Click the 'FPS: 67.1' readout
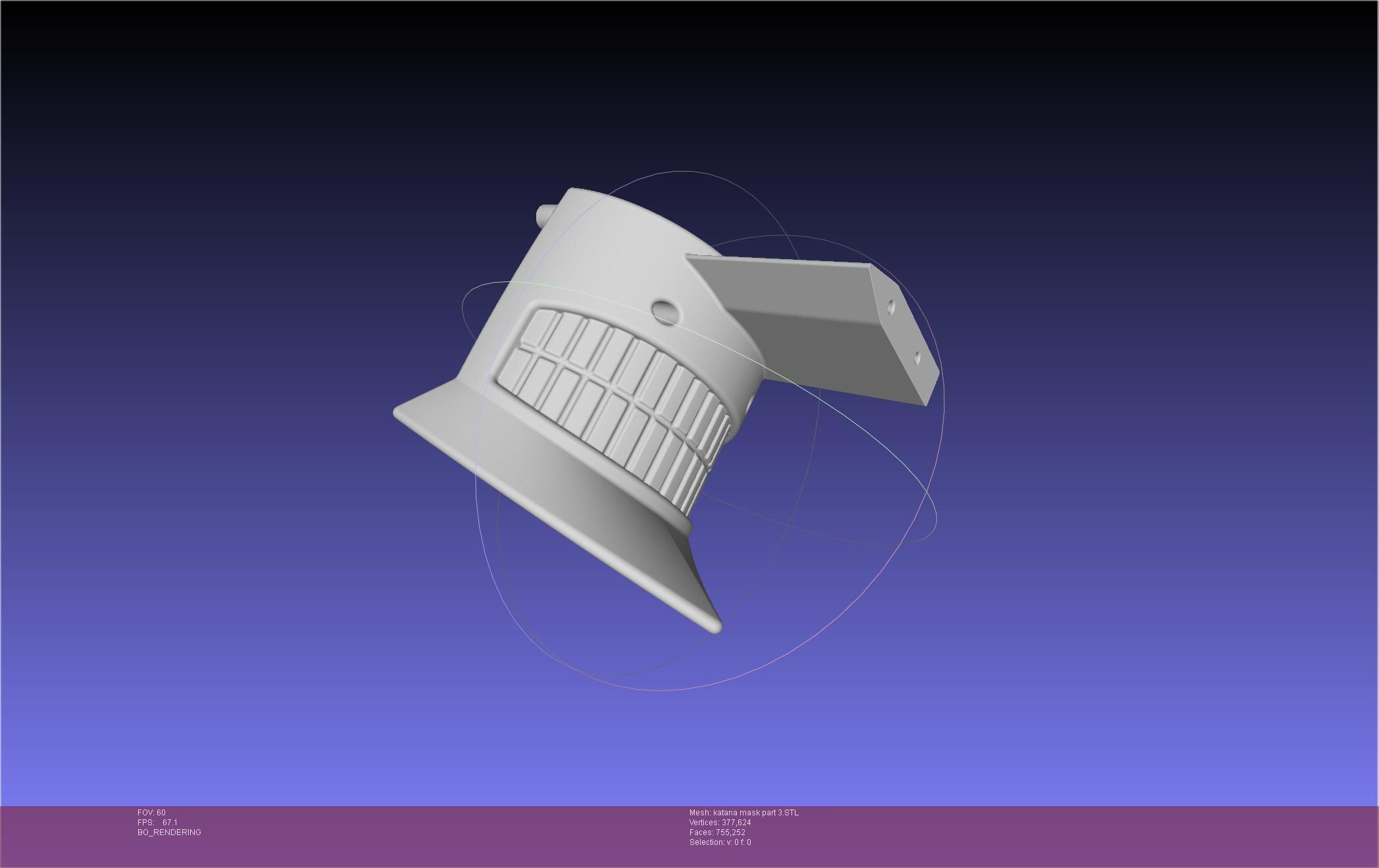 pyautogui.click(x=157, y=823)
